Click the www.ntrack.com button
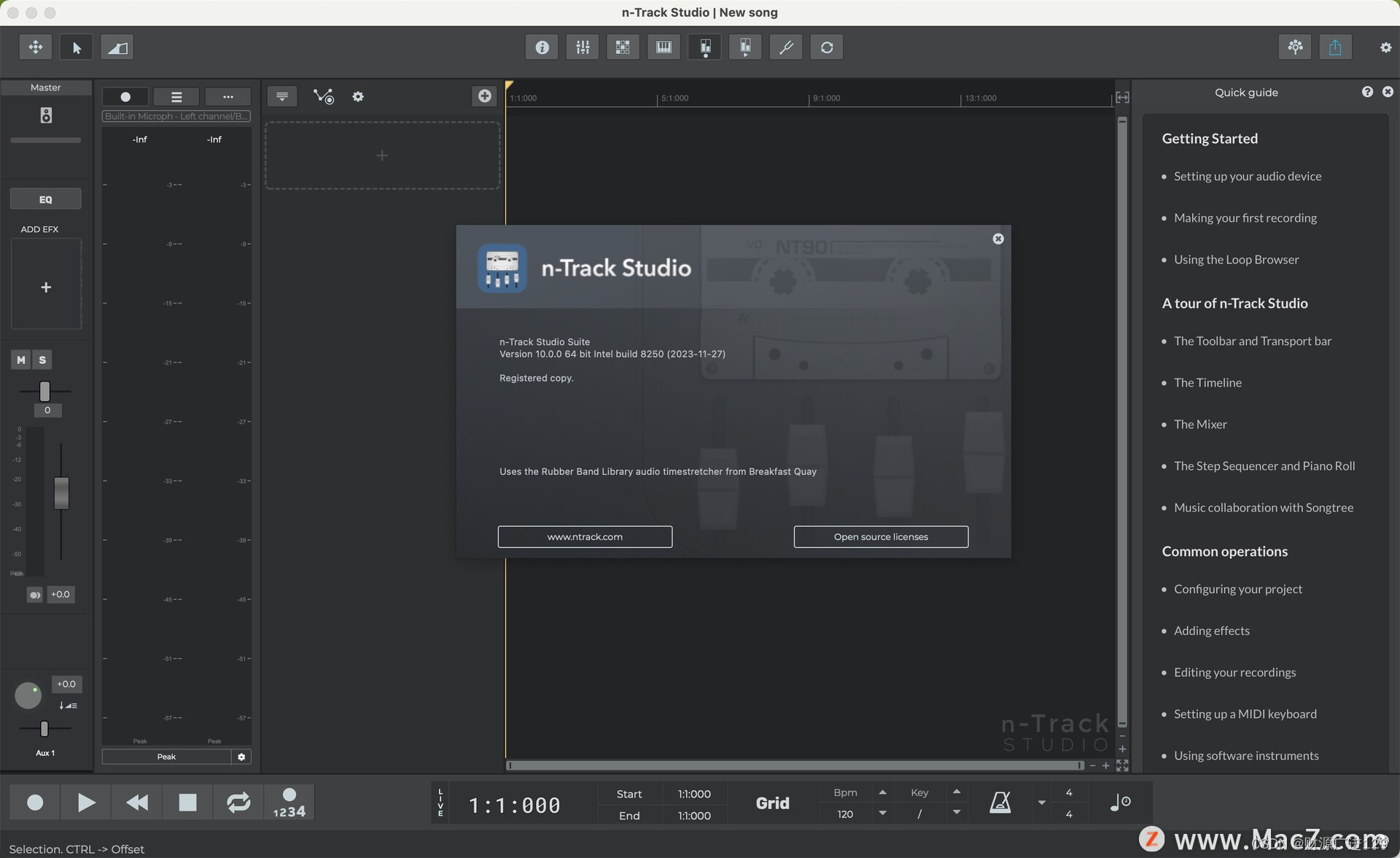Image resolution: width=1400 pixels, height=858 pixels. click(x=585, y=537)
